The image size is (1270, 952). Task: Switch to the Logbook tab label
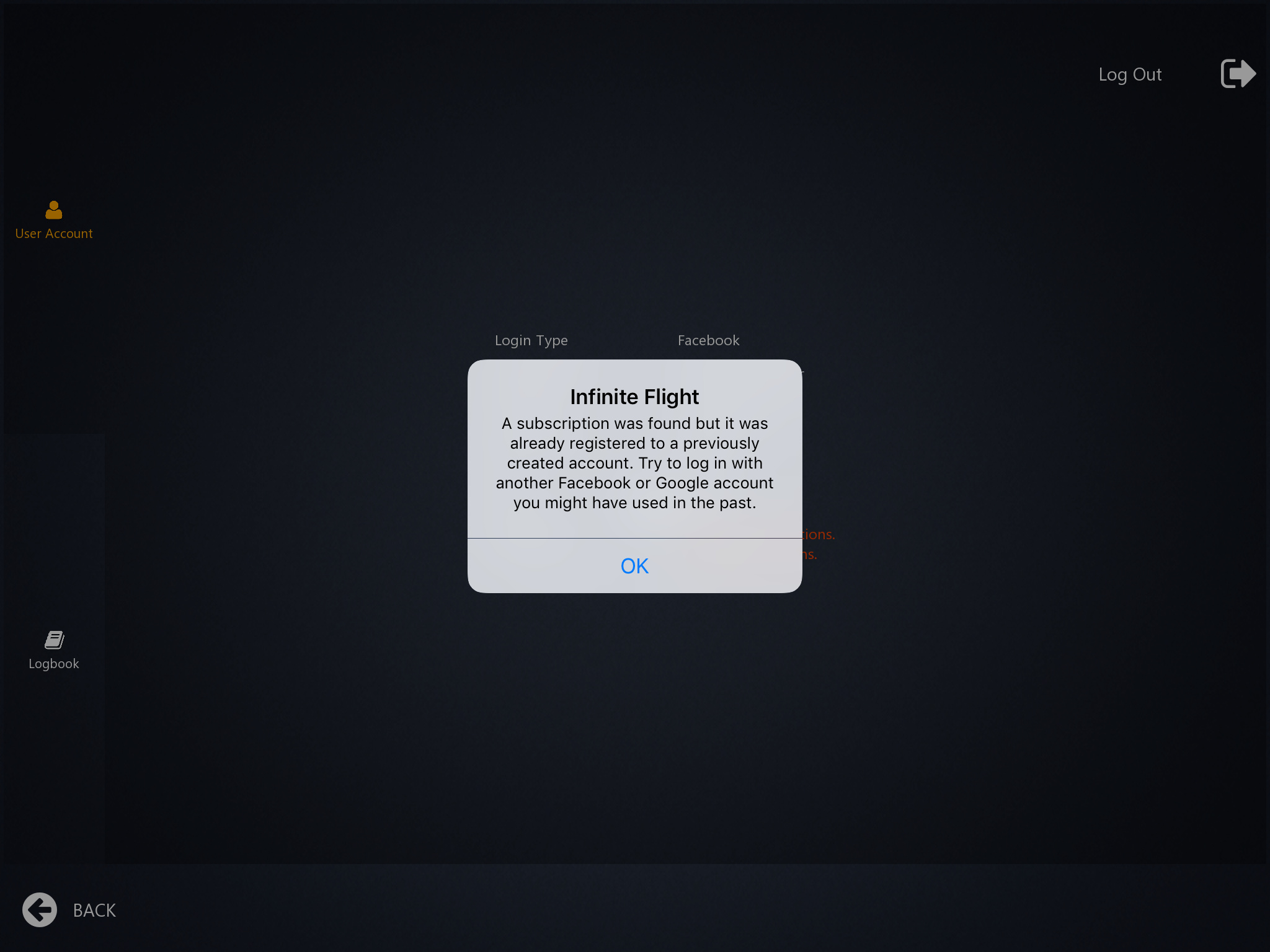[x=54, y=664]
